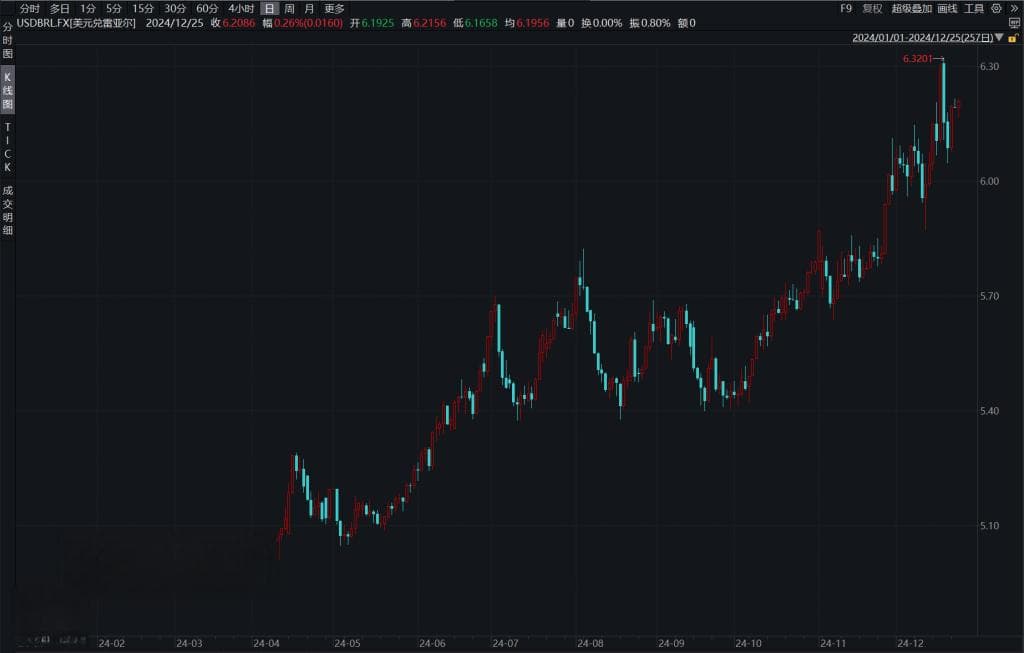Click 5.10 on the price axis
Viewport: 1024px width, 653px height.
click(989, 526)
